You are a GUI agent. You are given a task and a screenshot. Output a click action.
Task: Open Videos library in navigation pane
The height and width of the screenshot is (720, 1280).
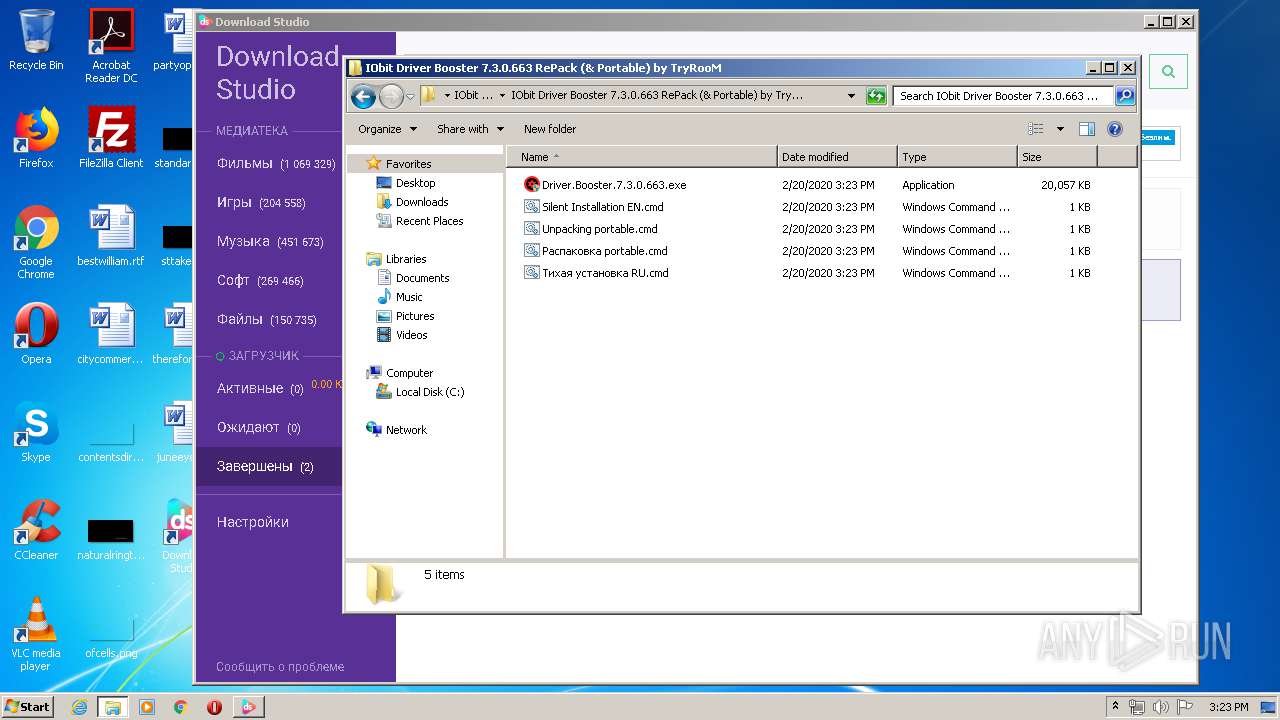411,335
